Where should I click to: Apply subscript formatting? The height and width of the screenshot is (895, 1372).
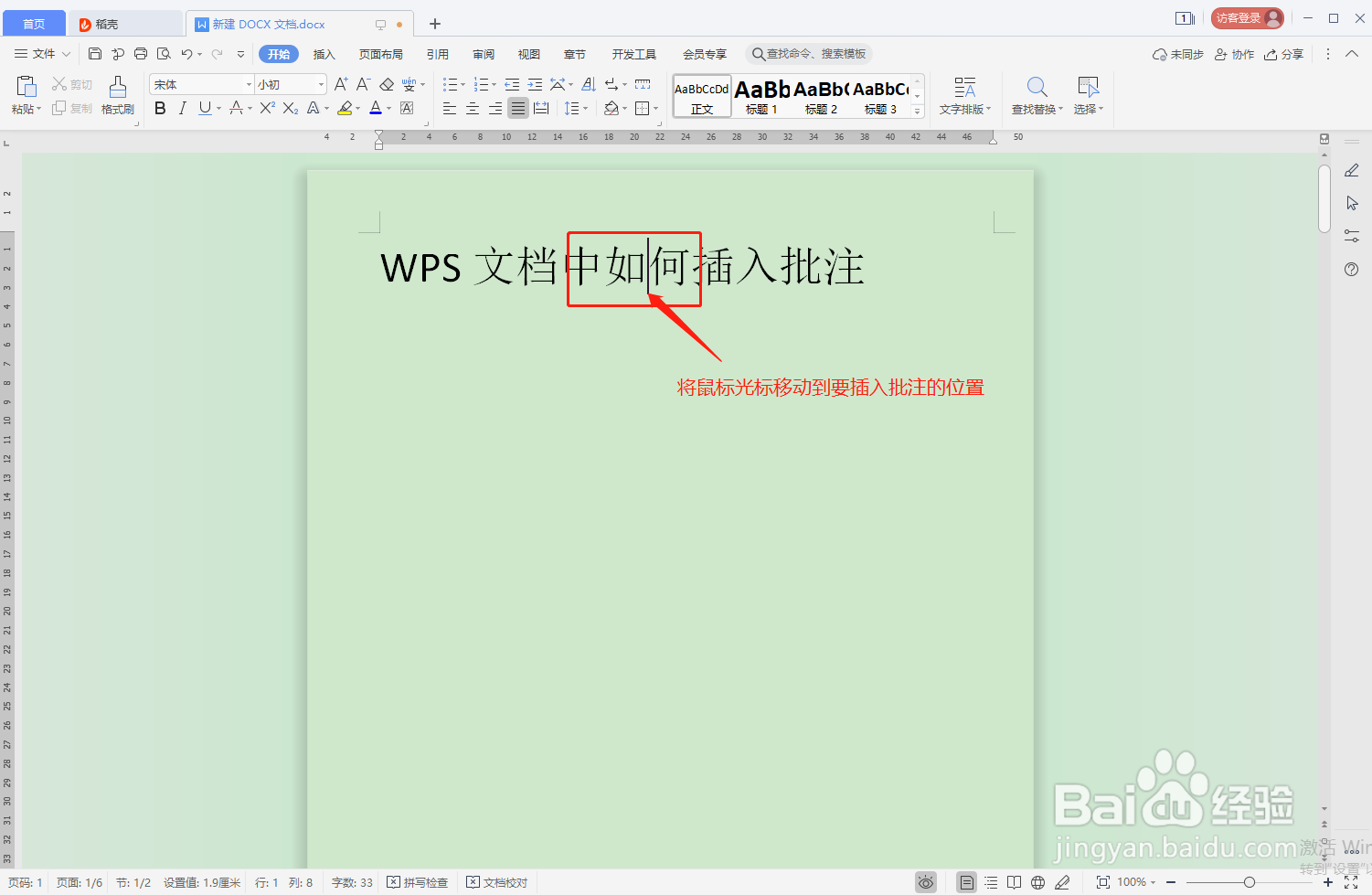click(291, 109)
